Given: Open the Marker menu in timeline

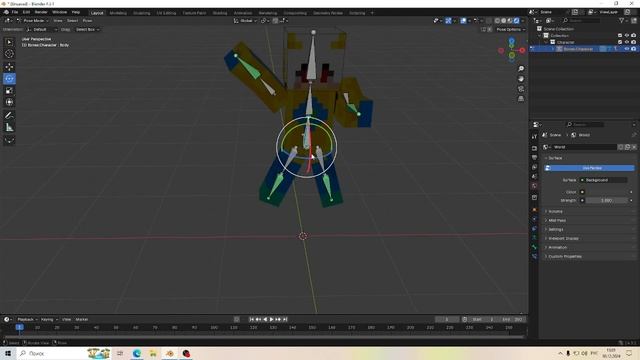Looking at the screenshot, I should pos(82,320).
